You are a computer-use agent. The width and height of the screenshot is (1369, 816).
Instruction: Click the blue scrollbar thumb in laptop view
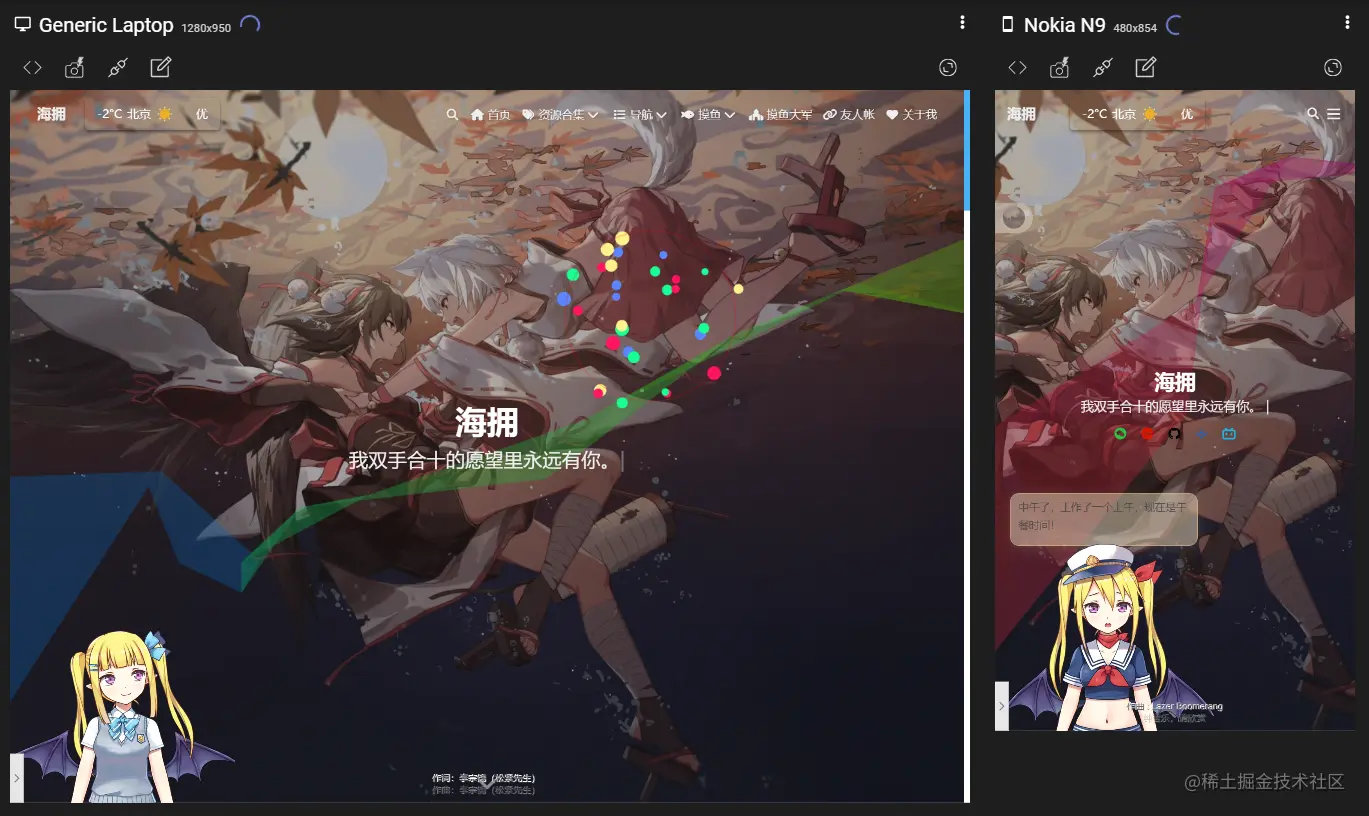pos(967,150)
